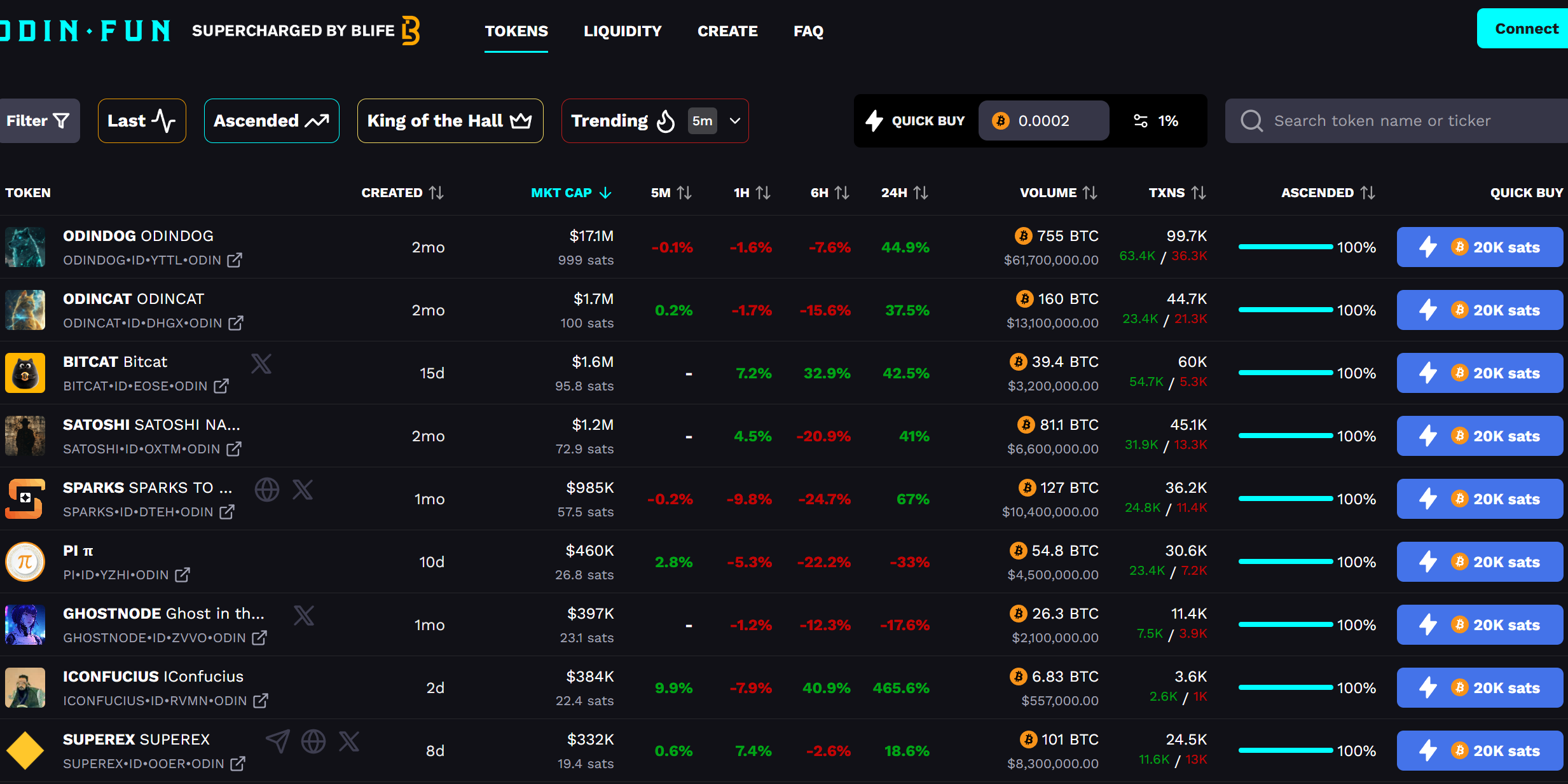Open PI token avatar

pyautogui.click(x=25, y=561)
